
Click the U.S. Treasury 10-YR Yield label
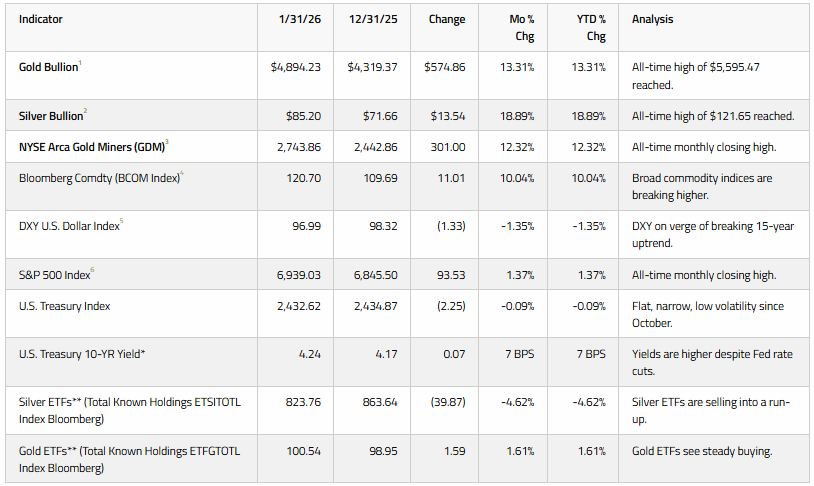[x=82, y=354]
